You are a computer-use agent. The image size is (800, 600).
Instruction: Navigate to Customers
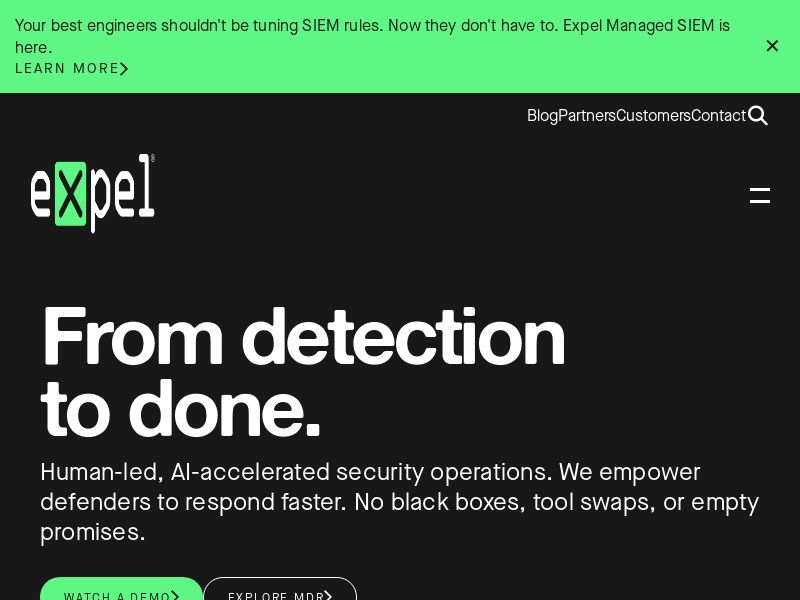coord(653,116)
